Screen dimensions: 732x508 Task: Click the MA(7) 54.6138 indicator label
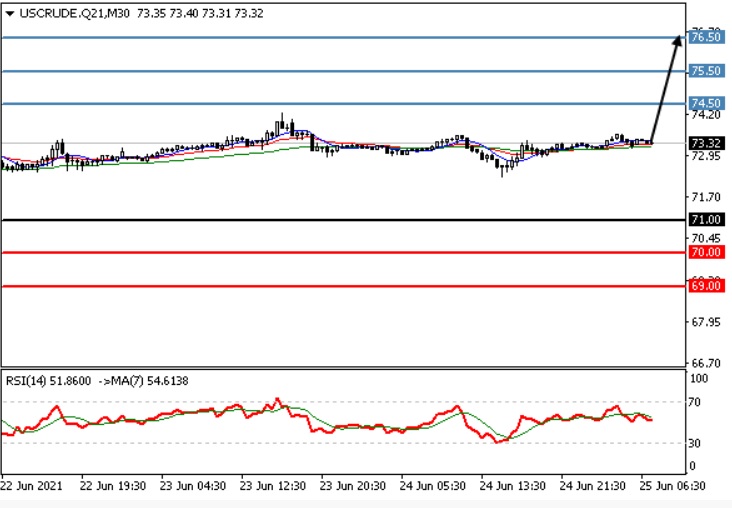click(149, 381)
